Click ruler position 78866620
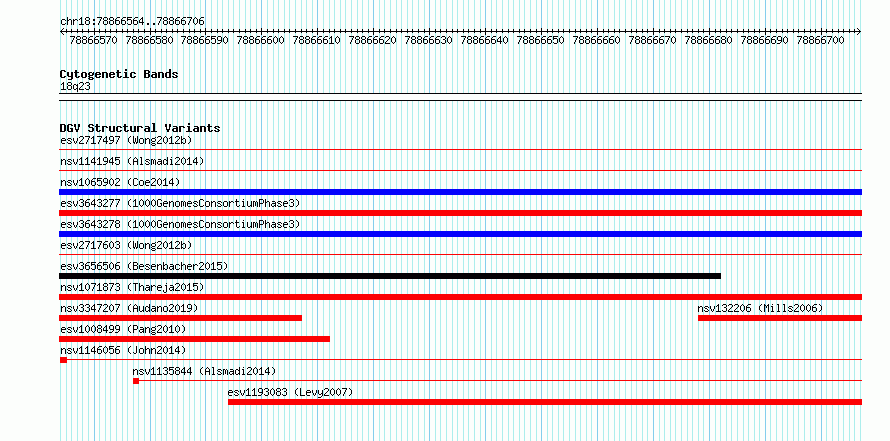 click(x=373, y=40)
